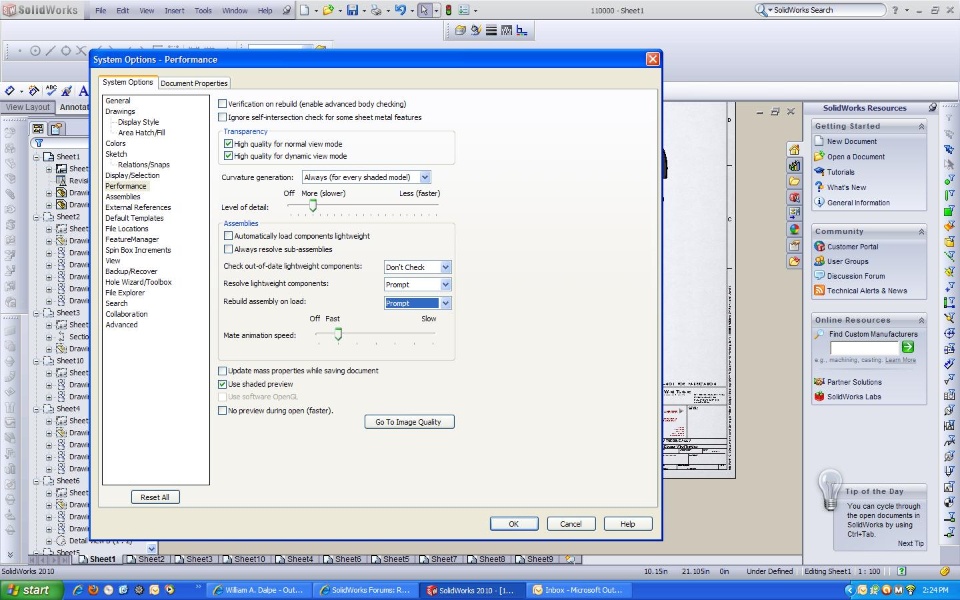960x600 pixels.
Task: Enable Update mass properties while saving
Action: [x=222, y=370]
